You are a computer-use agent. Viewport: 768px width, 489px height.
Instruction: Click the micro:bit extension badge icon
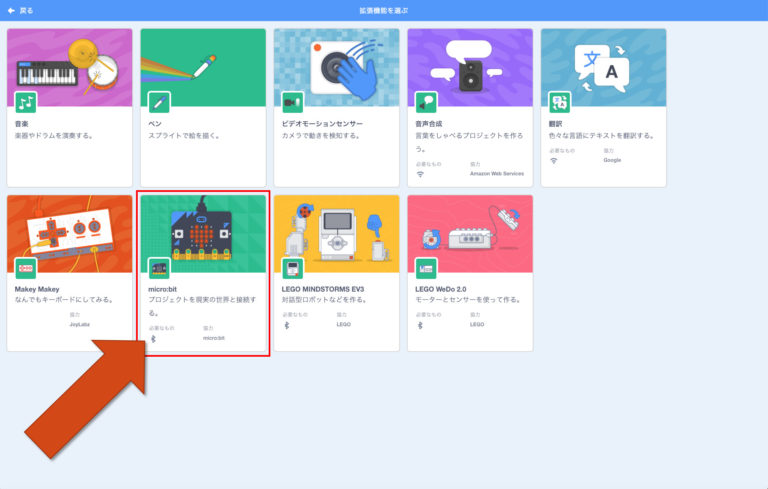coord(159,268)
